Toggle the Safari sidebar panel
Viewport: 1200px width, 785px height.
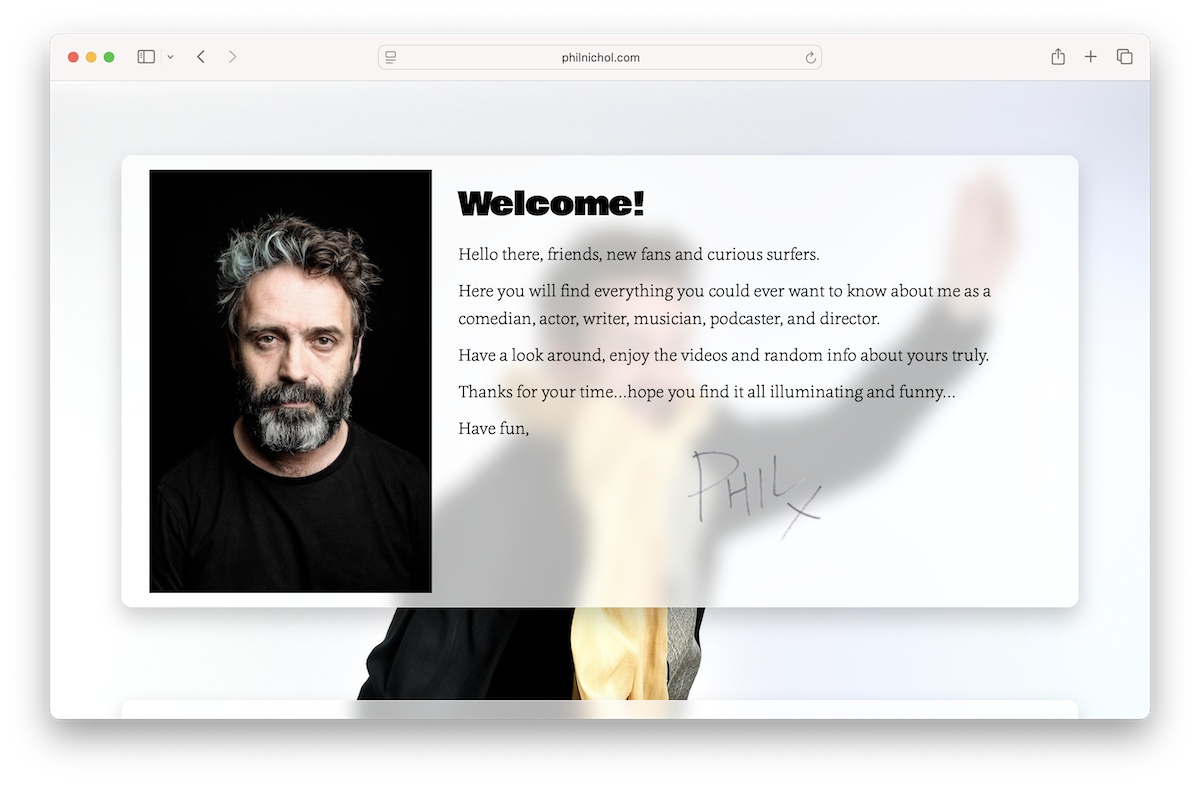point(145,57)
